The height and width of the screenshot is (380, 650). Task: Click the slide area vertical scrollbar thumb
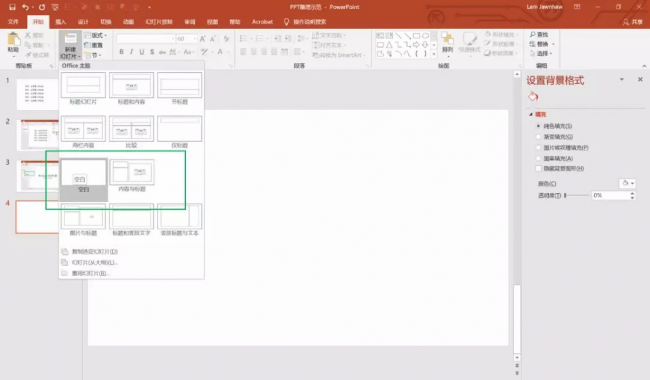pyautogui.click(x=517, y=318)
